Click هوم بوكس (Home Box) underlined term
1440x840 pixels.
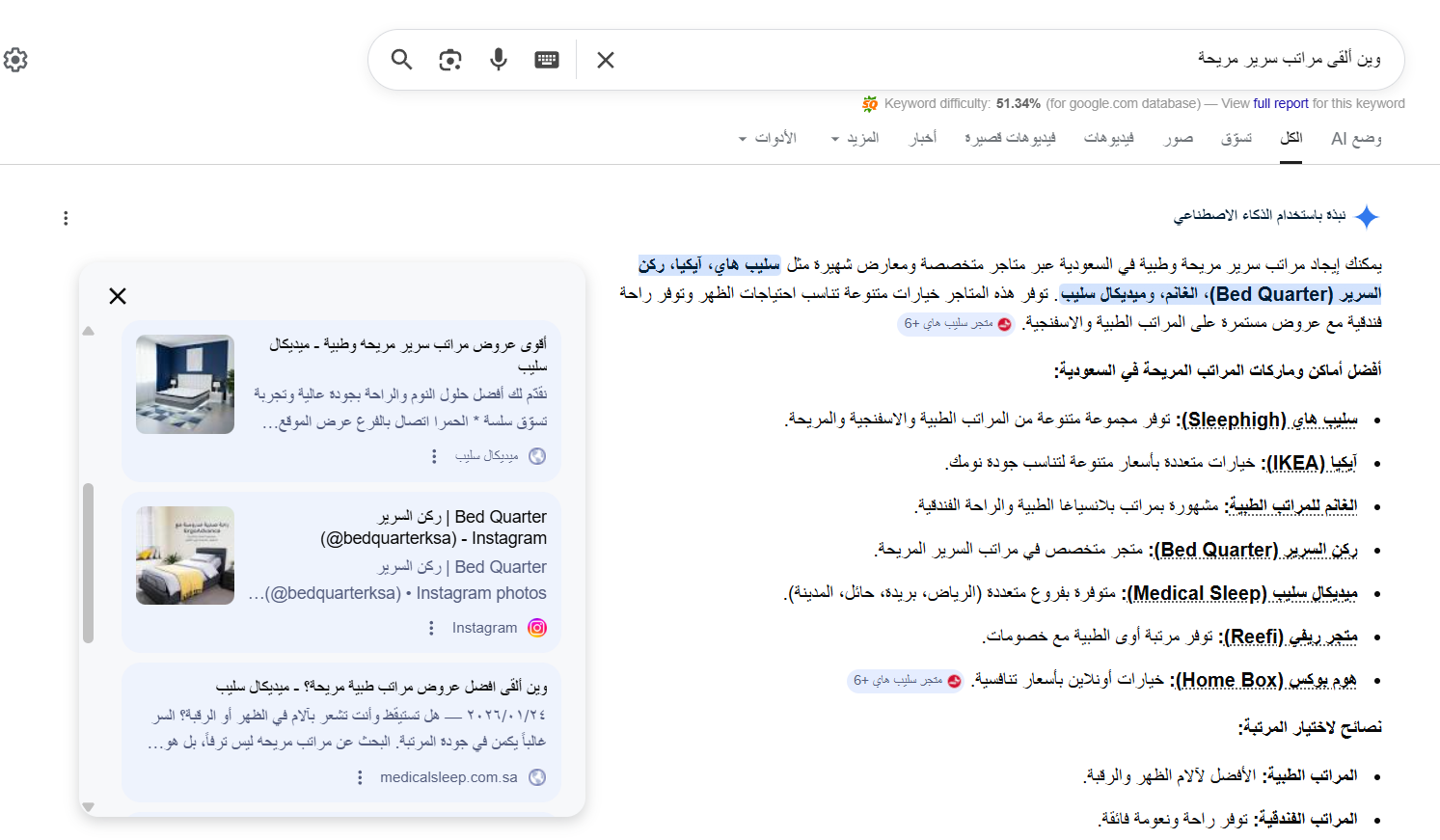[x=1264, y=680]
